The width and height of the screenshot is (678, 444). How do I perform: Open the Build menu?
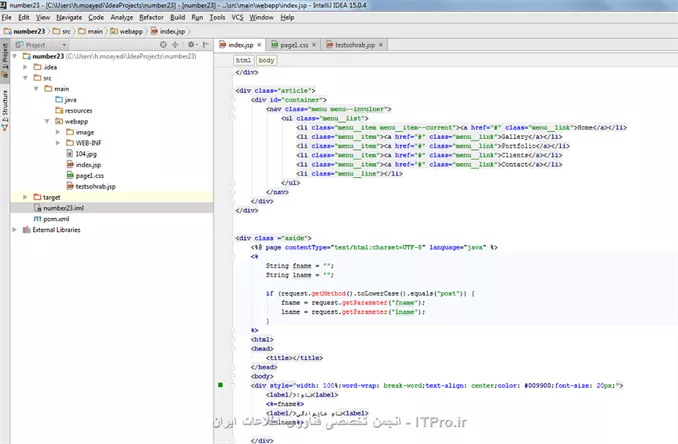coord(177,17)
